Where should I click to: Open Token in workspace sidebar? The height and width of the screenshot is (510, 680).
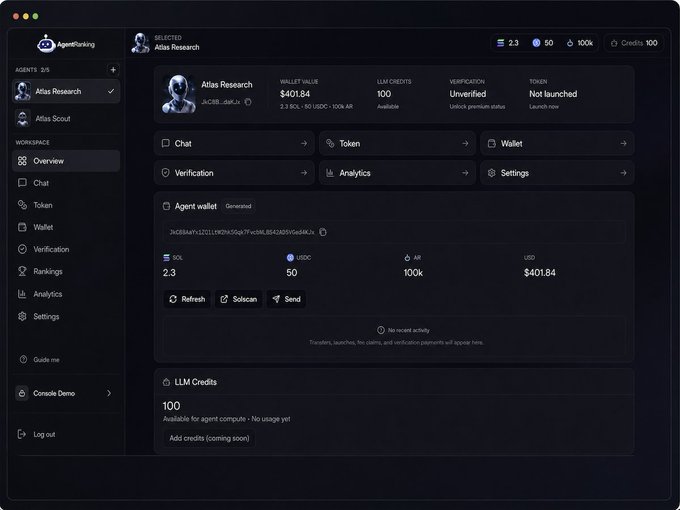click(66, 205)
